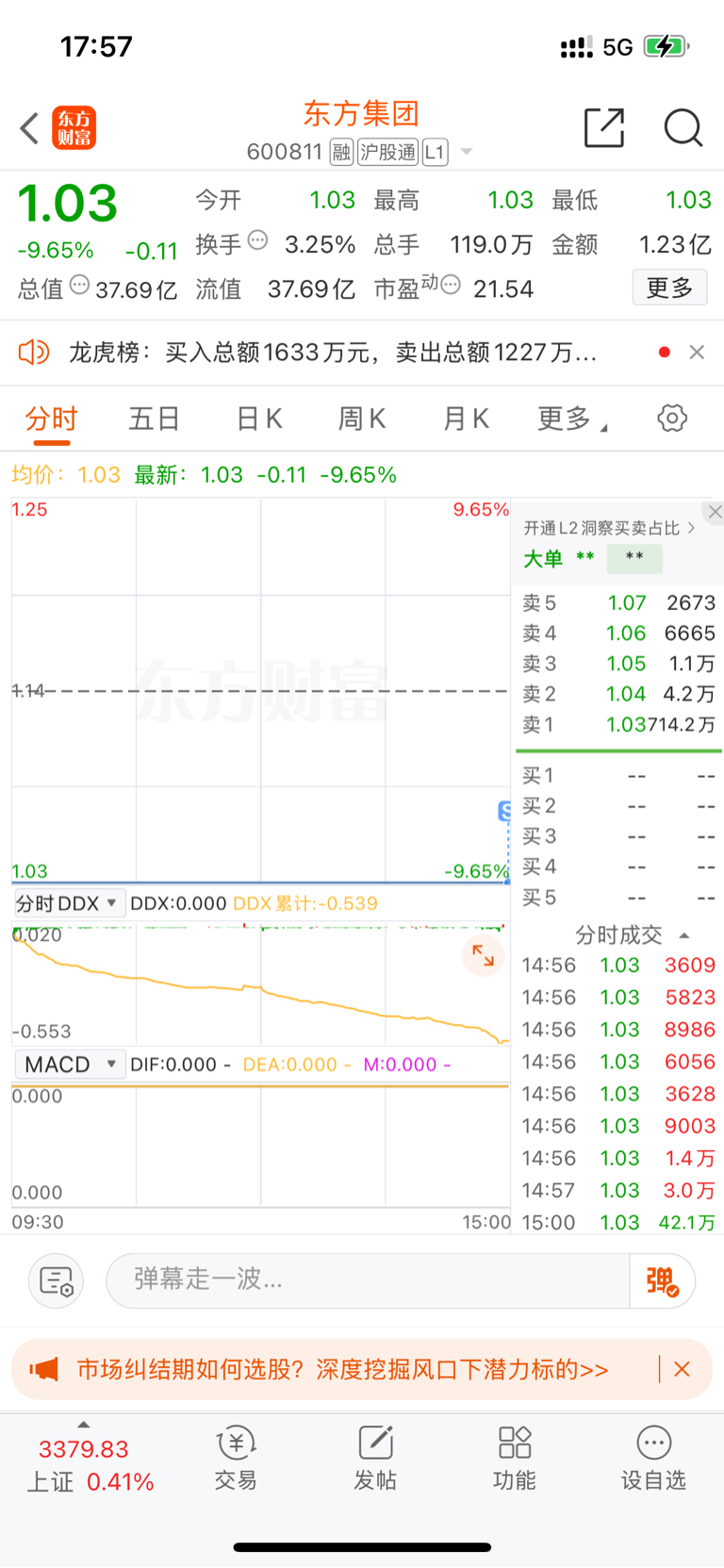Tap the search magnifier icon
The width and height of the screenshot is (724, 1568).
click(683, 128)
